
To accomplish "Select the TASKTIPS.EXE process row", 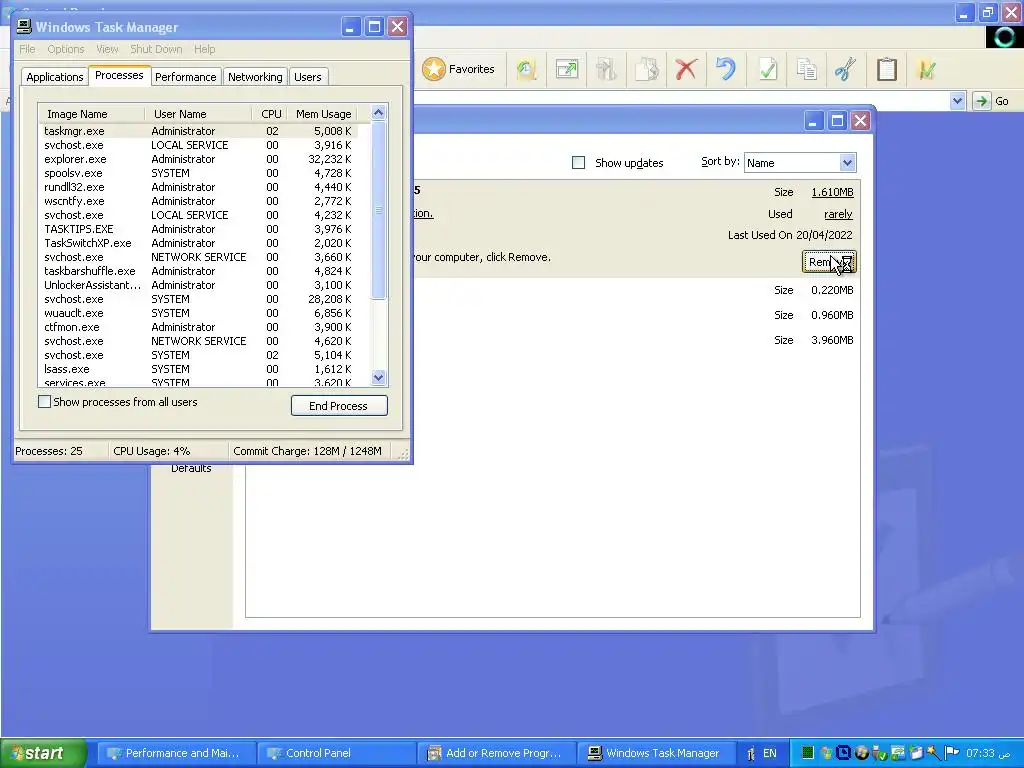I will click(x=199, y=229).
